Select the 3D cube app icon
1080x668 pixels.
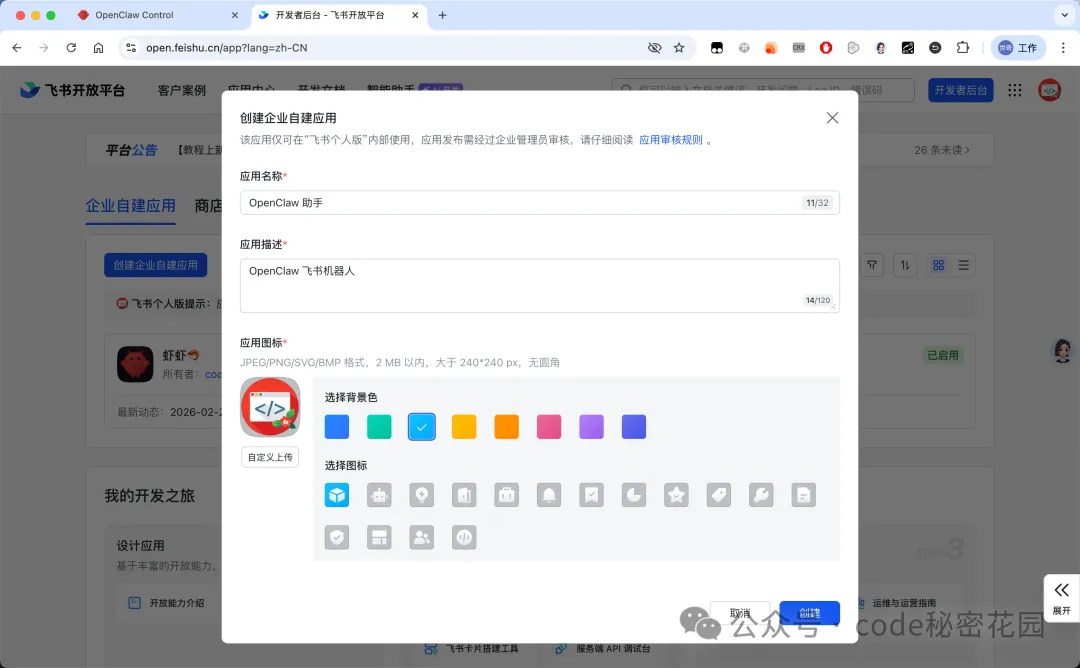pyautogui.click(x=337, y=494)
